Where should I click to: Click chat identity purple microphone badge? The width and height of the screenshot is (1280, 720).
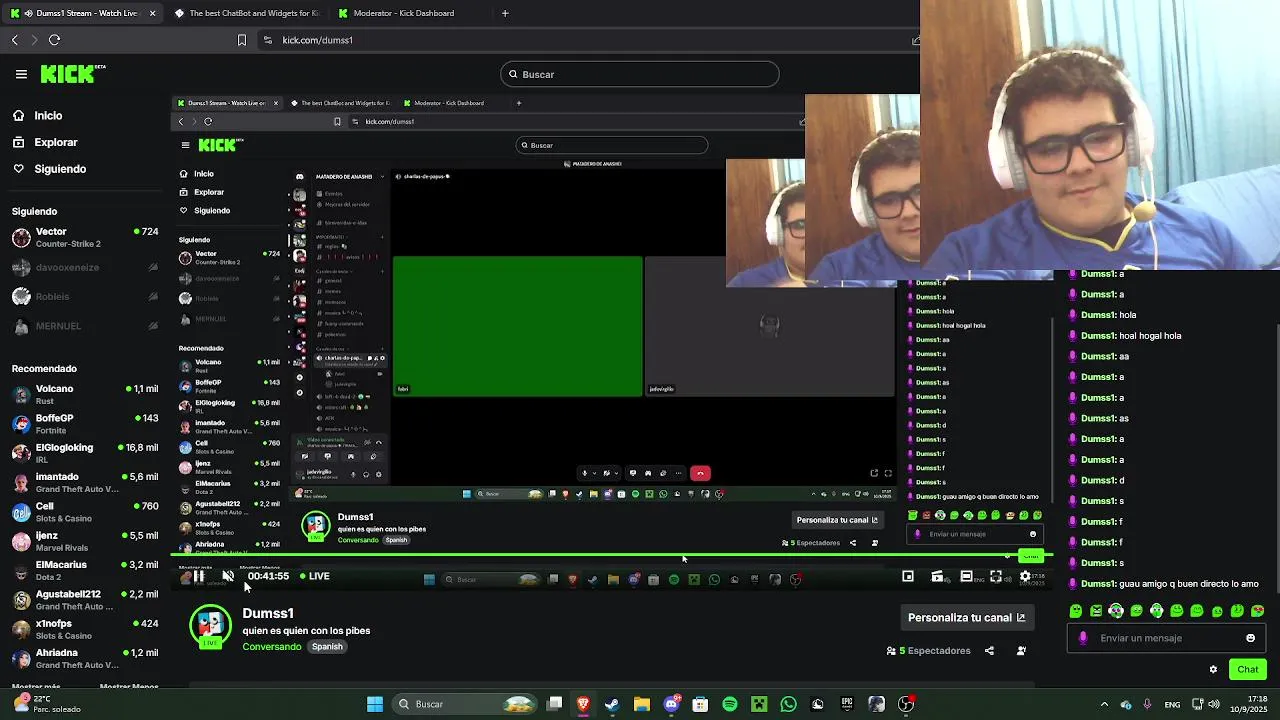pyautogui.click(x=1083, y=638)
